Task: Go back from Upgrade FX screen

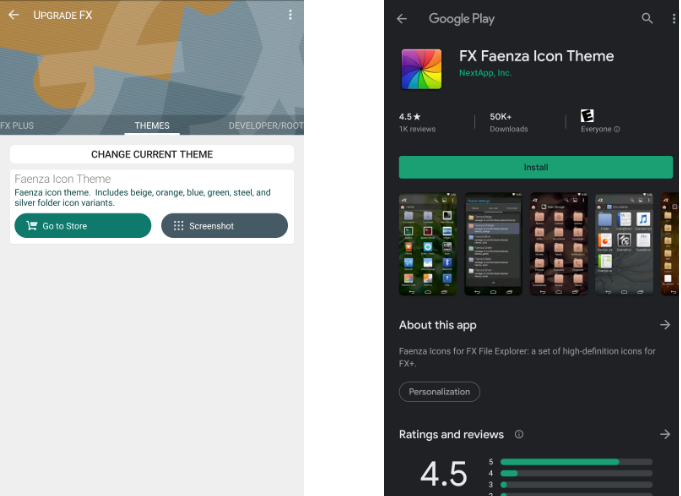Action: tap(14, 15)
